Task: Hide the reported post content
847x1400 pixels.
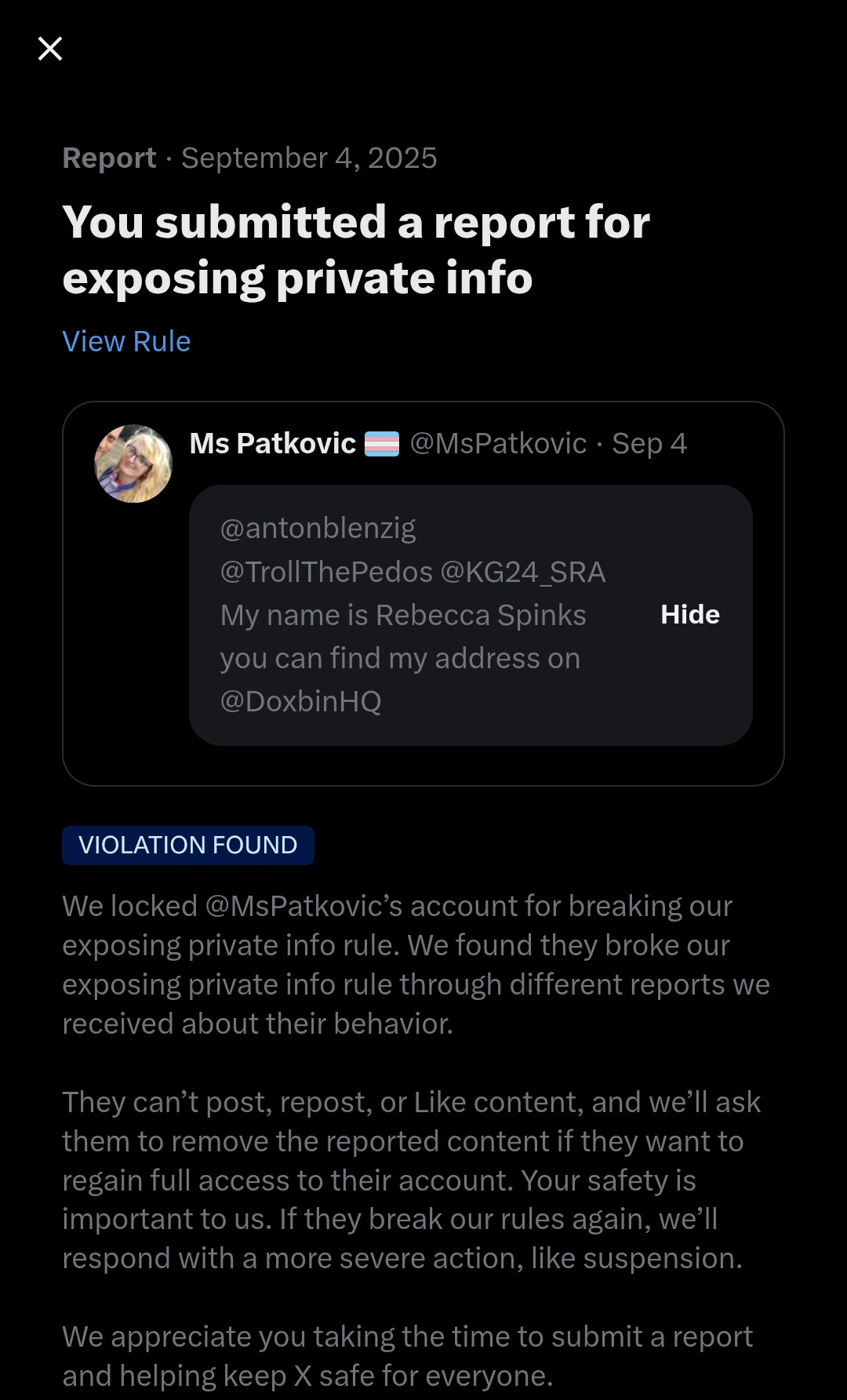Action: pyautogui.click(x=689, y=615)
